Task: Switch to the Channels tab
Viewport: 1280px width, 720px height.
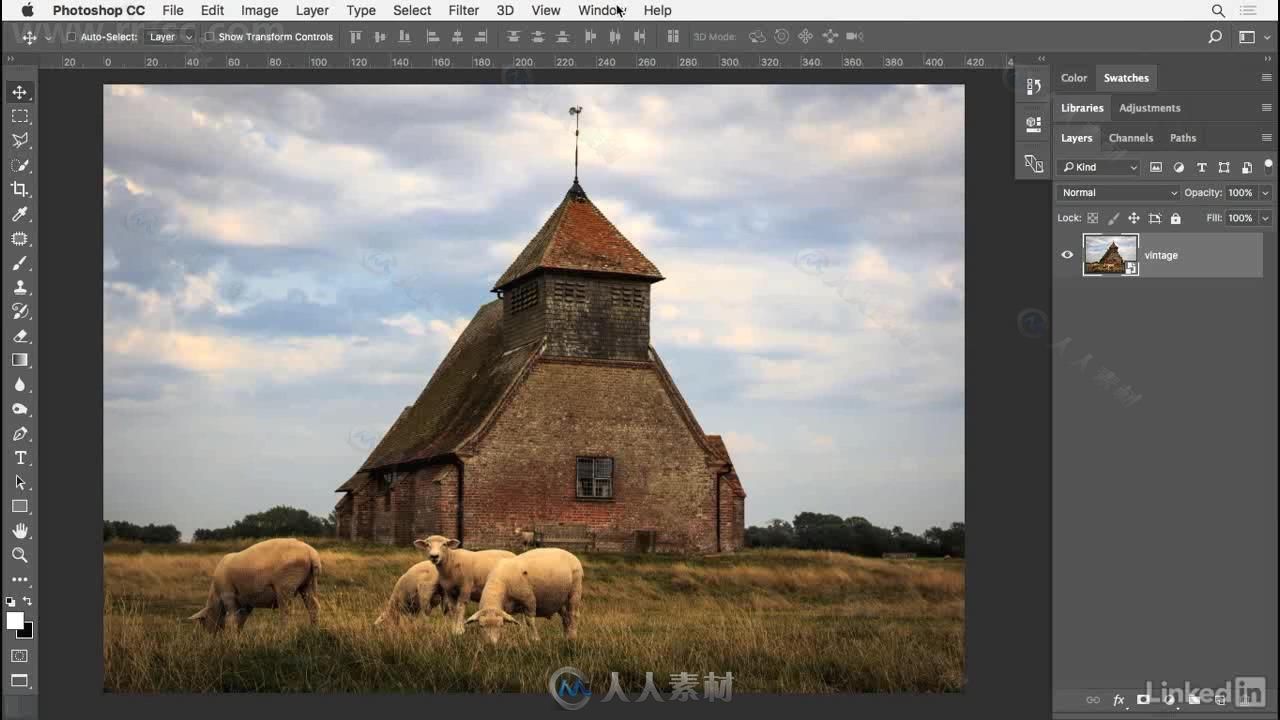Action: pos(1131,138)
